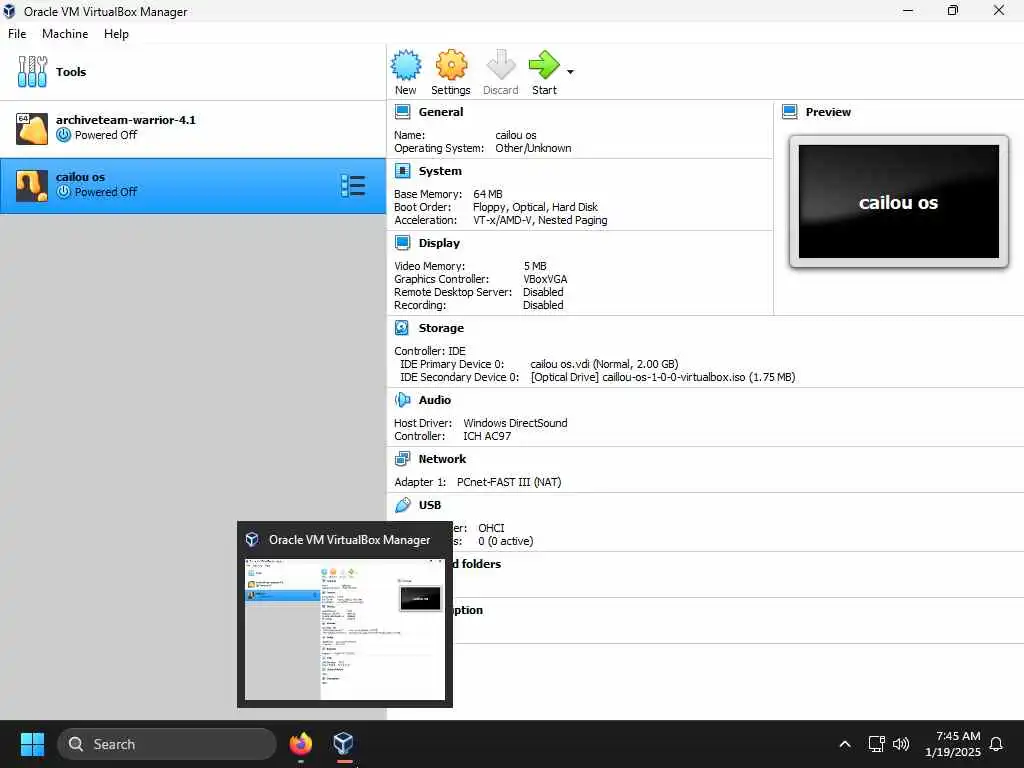Click the Preview section icon

point(790,112)
